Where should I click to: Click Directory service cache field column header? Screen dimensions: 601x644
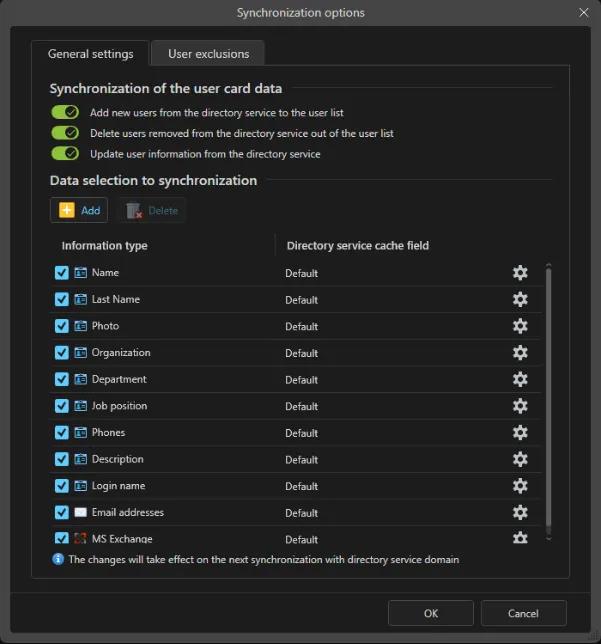(x=357, y=246)
